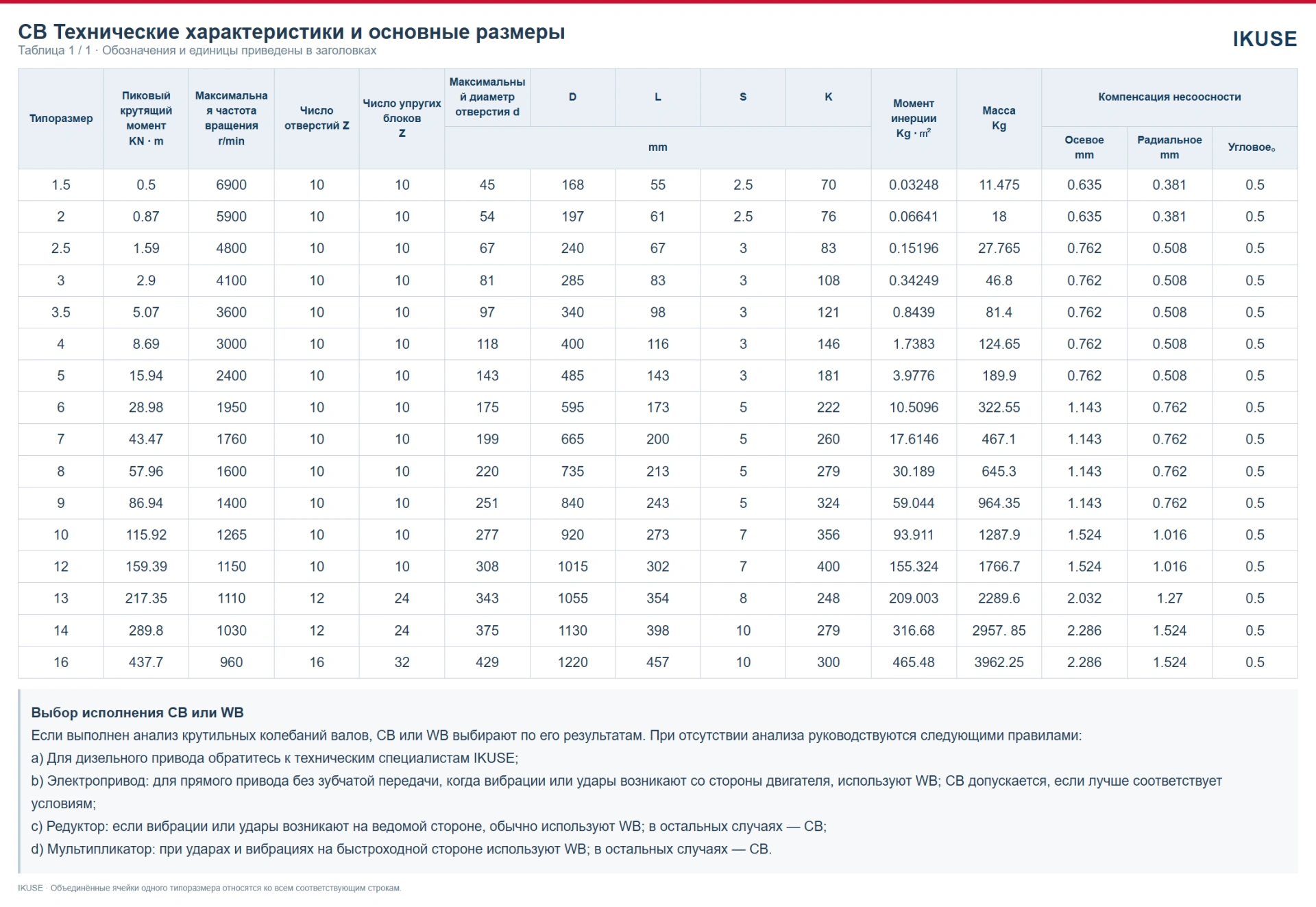This screenshot has height=907, width=1316.
Task: Click the IKUSE logo text
Action: click(1265, 39)
